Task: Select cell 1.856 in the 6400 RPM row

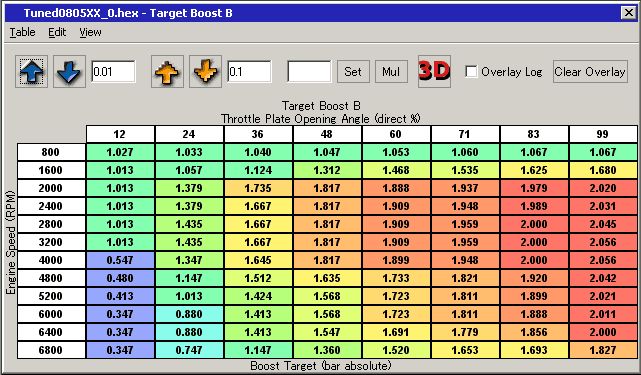Action: click(534, 332)
